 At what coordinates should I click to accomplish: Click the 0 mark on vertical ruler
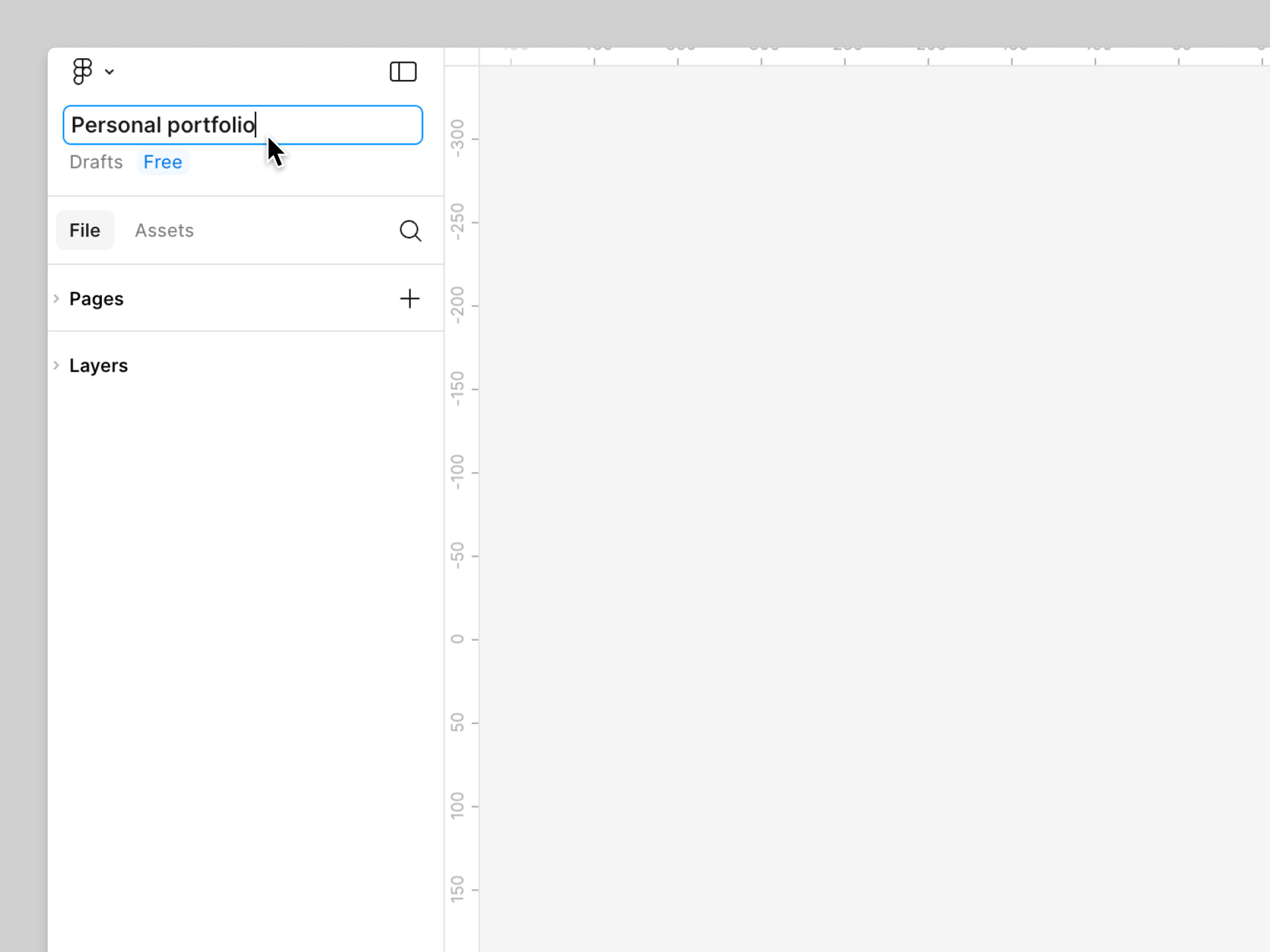point(458,639)
